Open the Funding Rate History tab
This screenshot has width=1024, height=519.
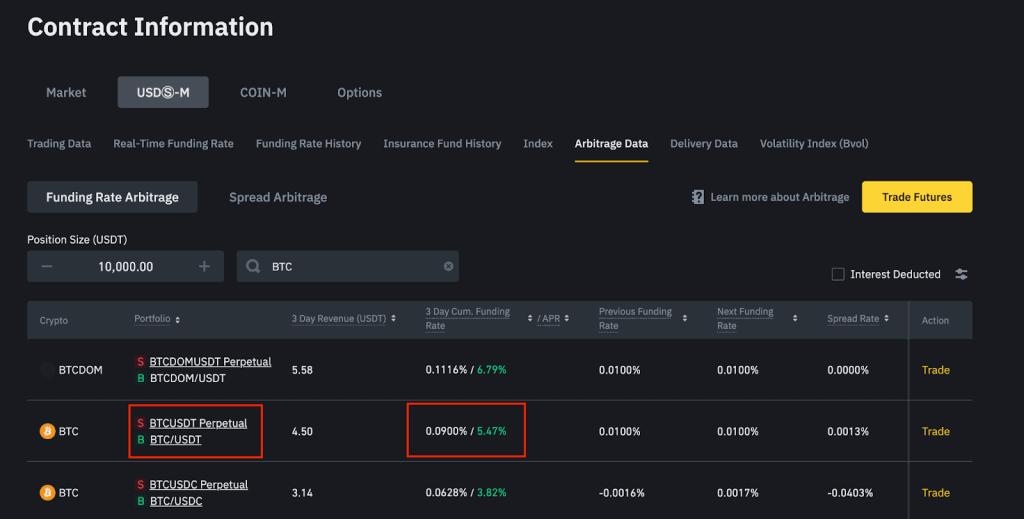pos(308,143)
